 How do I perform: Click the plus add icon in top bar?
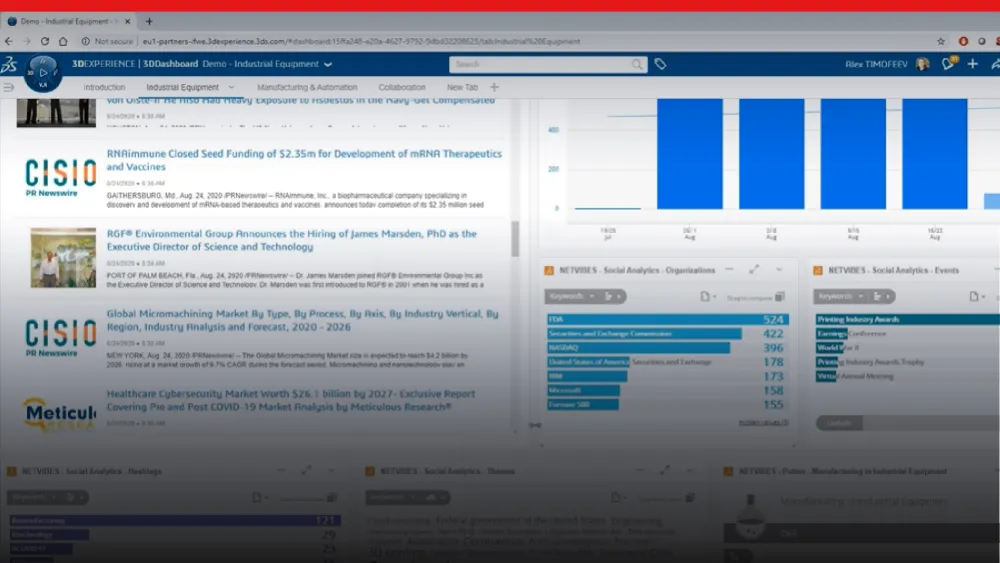(x=973, y=64)
